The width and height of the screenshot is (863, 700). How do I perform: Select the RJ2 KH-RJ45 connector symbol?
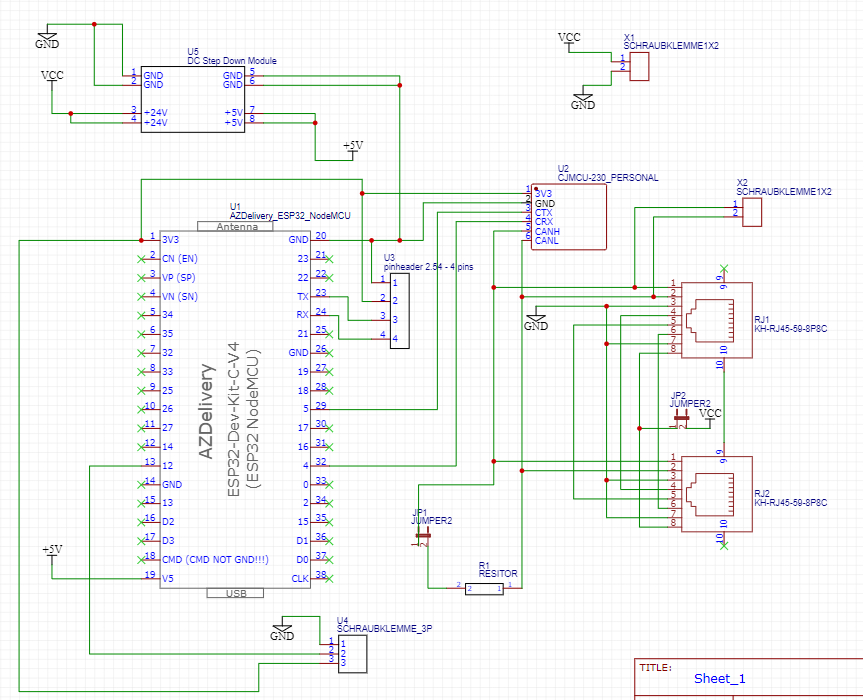tap(717, 494)
